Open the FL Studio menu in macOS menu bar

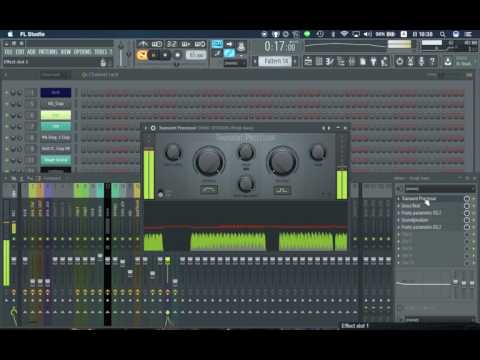point(32,34)
